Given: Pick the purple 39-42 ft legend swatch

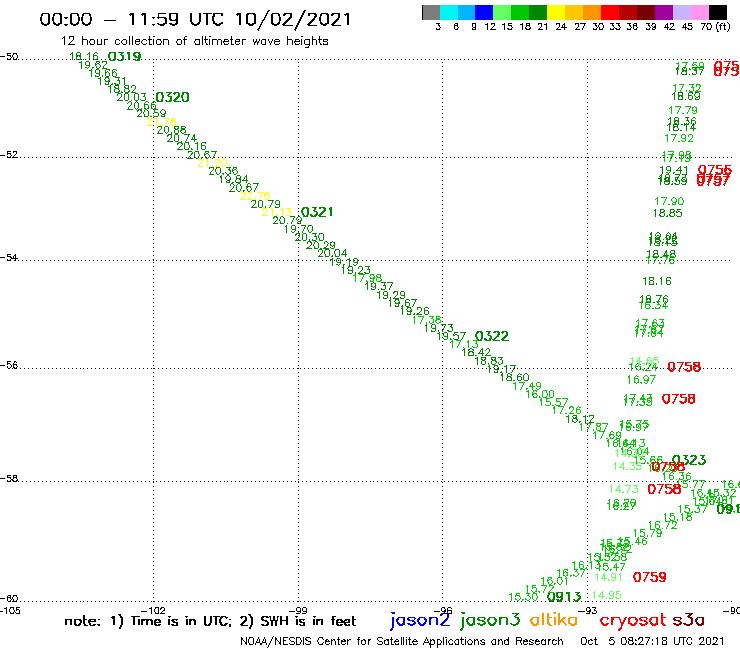Looking at the screenshot, I should point(664,12).
